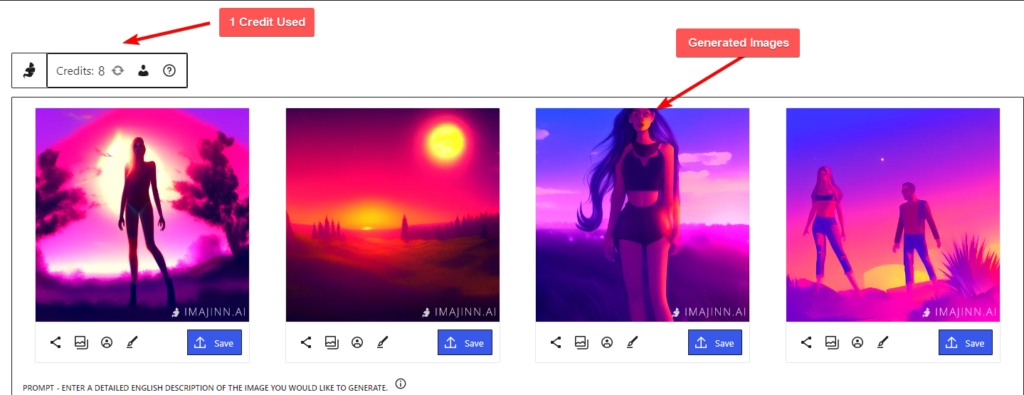Save the red sunset landscape image
The height and width of the screenshot is (395, 1024).
coord(465,343)
